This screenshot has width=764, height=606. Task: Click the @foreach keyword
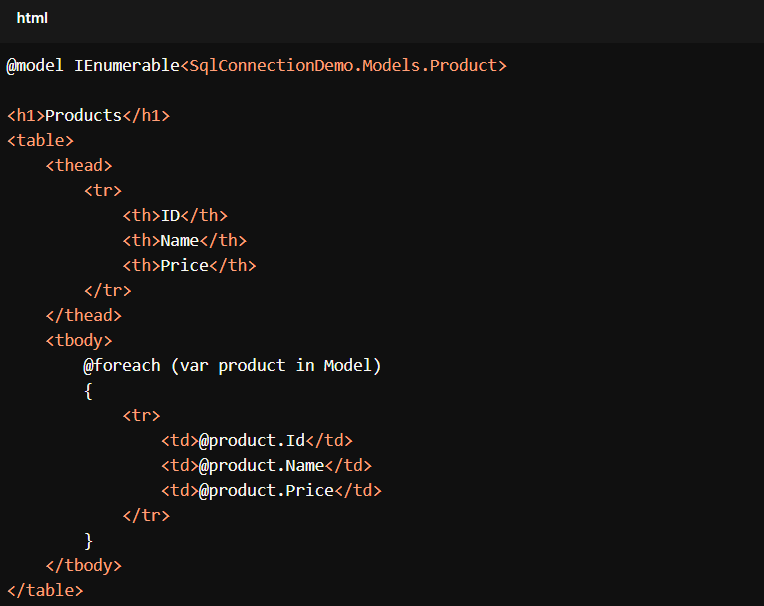(x=122, y=366)
